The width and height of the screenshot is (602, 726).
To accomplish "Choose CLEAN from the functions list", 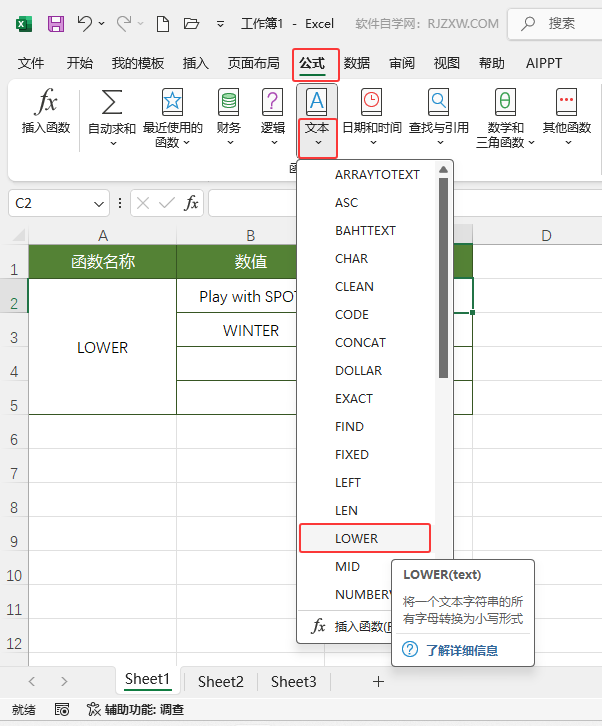I will pos(367,287).
